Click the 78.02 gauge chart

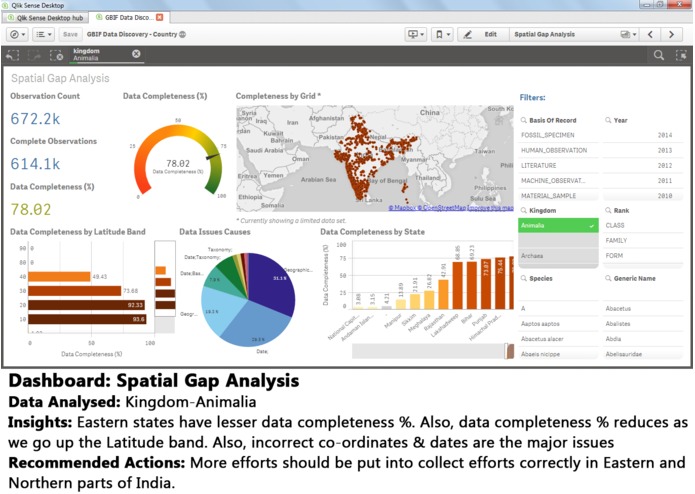click(178, 159)
